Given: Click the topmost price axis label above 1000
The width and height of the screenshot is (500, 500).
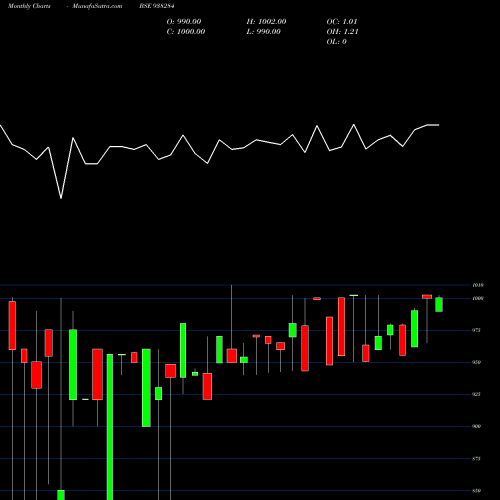Looking at the screenshot, I should tap(478, 285).
